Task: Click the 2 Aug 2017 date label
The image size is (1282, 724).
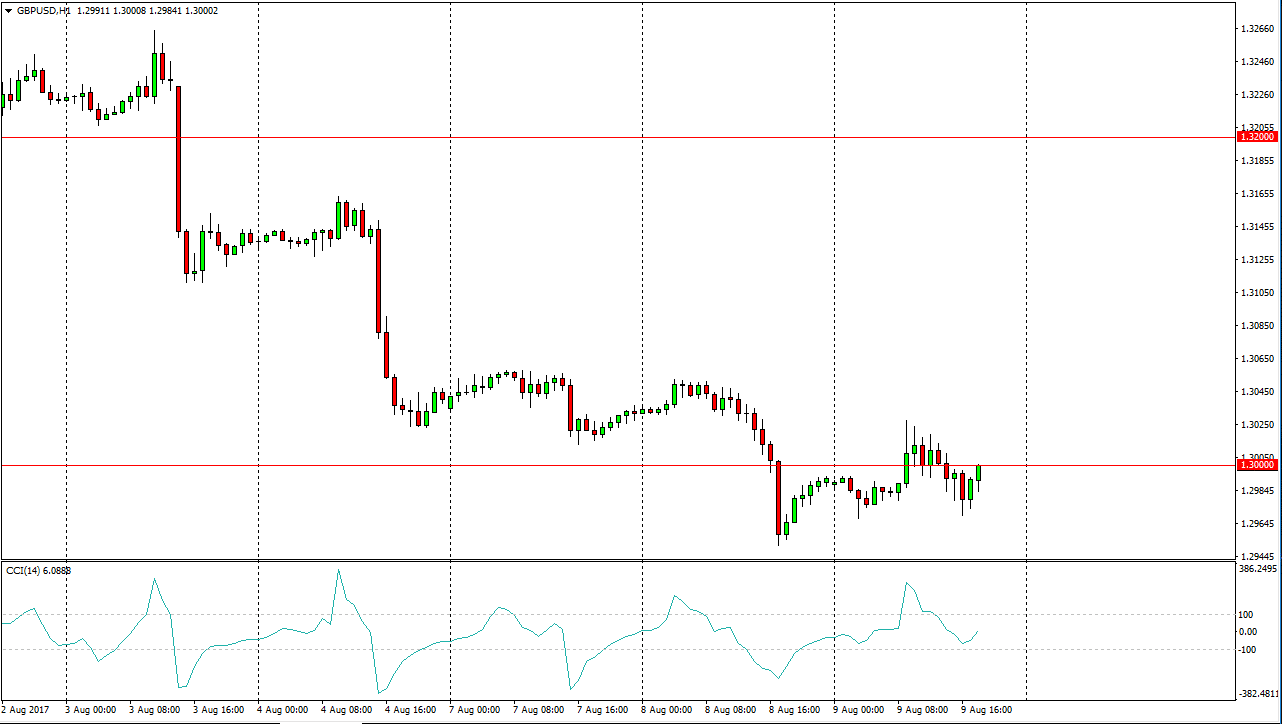Action: click(27, 710)
